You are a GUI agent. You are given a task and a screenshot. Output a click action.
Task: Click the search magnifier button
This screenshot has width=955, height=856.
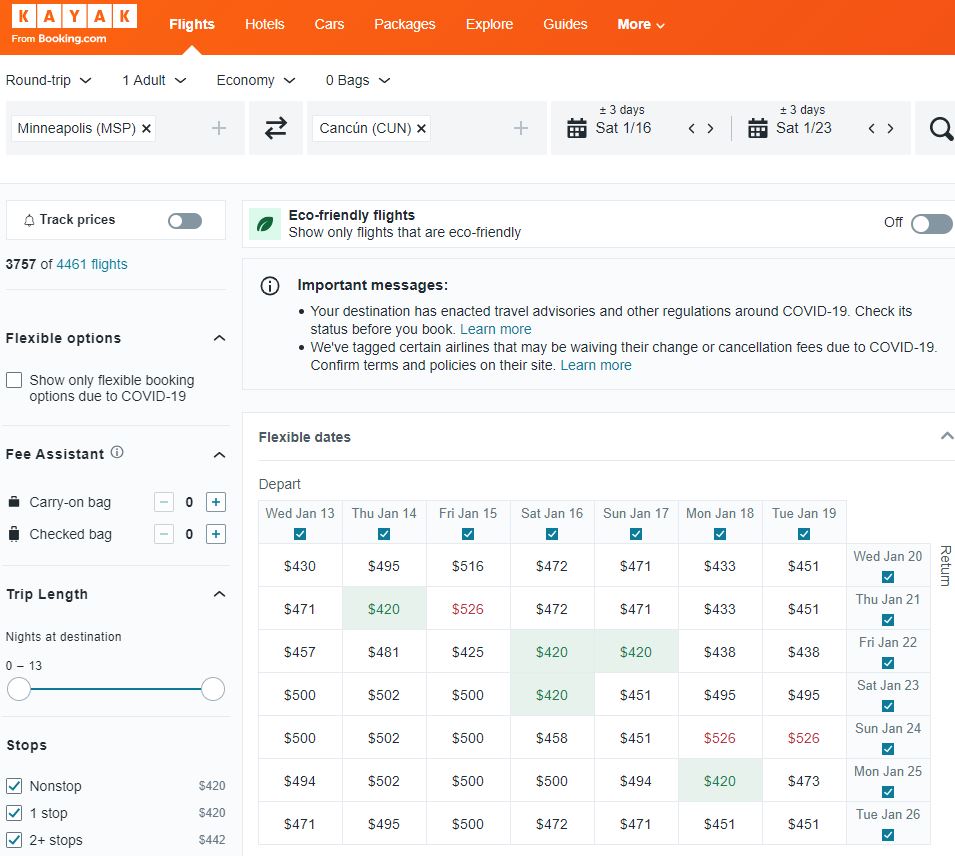(x=940, y=128)
